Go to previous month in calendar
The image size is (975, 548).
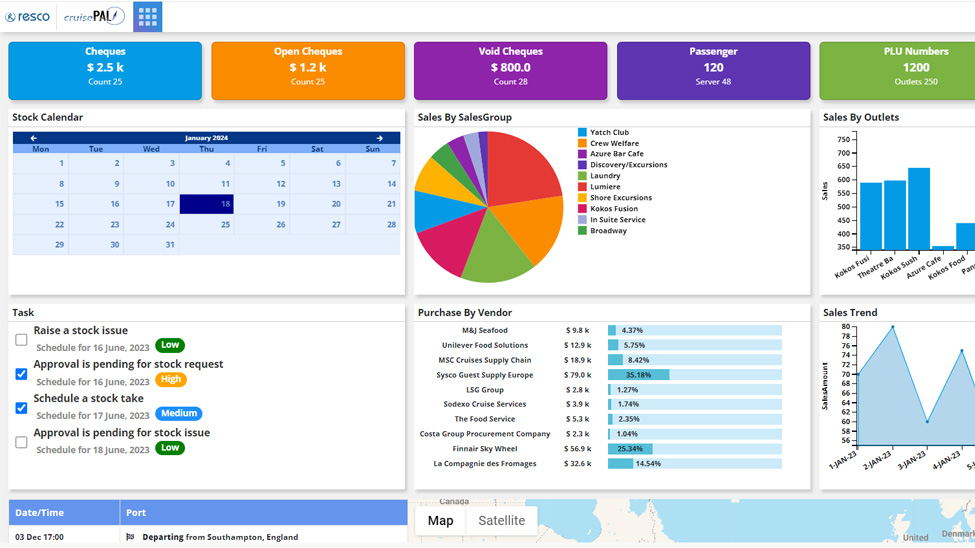tap(33, 138)
